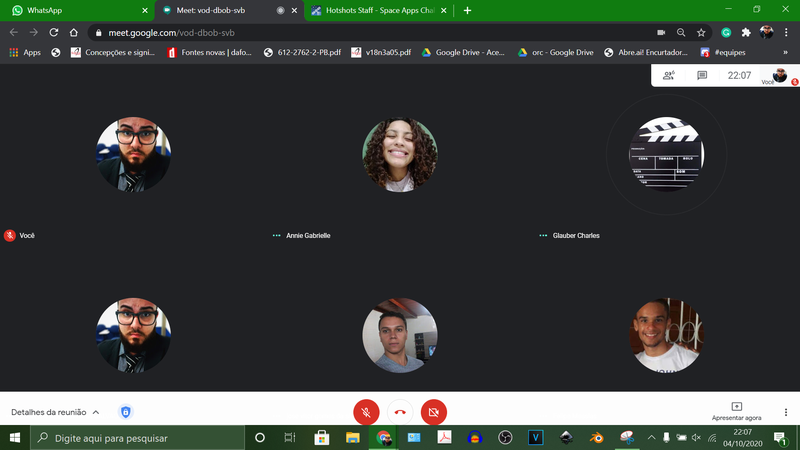The image size is (800, 450).
Task: Open the meeting chat panel
Action: pyautogui.click(x=702, y=76)
